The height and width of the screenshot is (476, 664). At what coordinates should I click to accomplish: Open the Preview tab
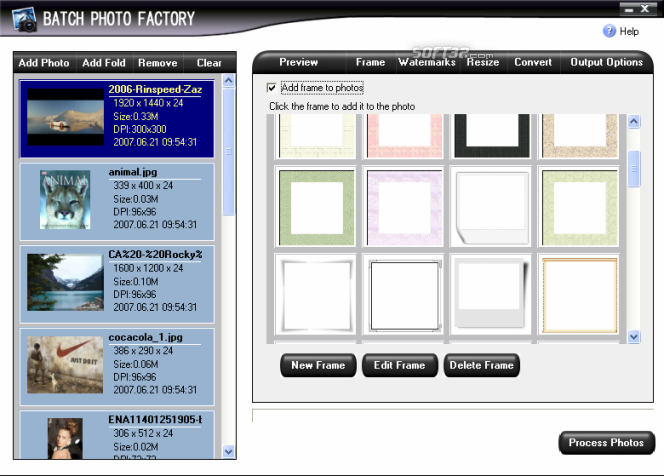coord(299,62)
